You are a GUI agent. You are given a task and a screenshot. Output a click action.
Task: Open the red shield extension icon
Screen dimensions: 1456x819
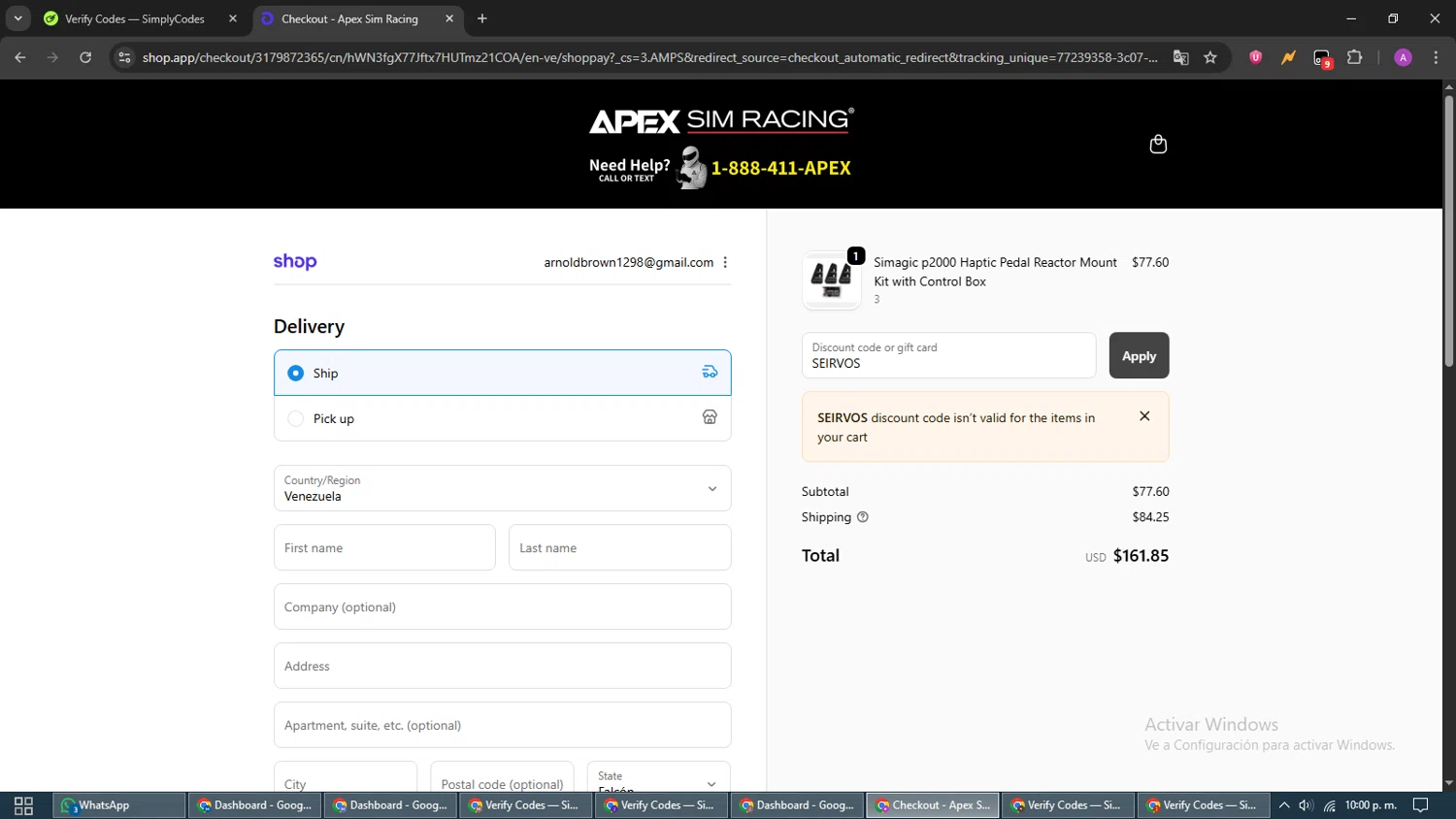point(1256,57)
